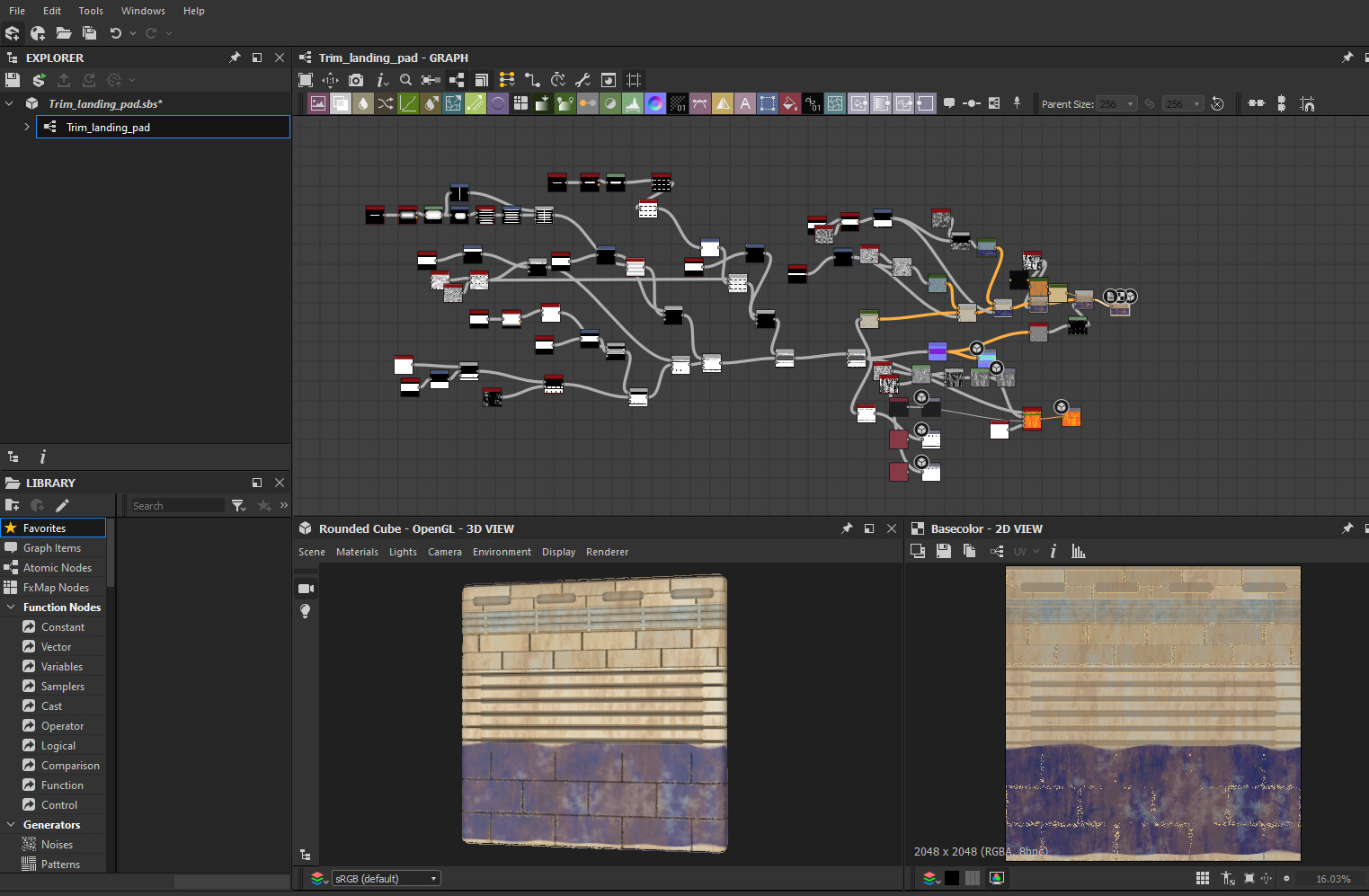Click the camera screenshot icon in graph toolbar
The height and width of the screenshot is (896, 1369).
coord(356,80)
